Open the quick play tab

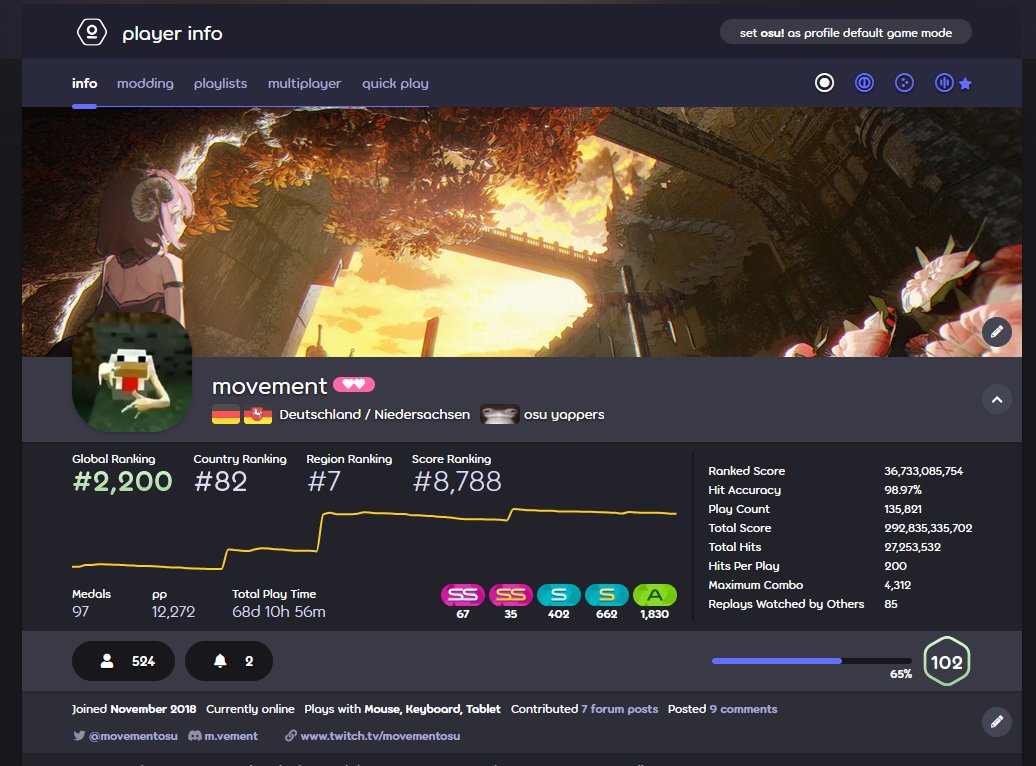[395, 83]
